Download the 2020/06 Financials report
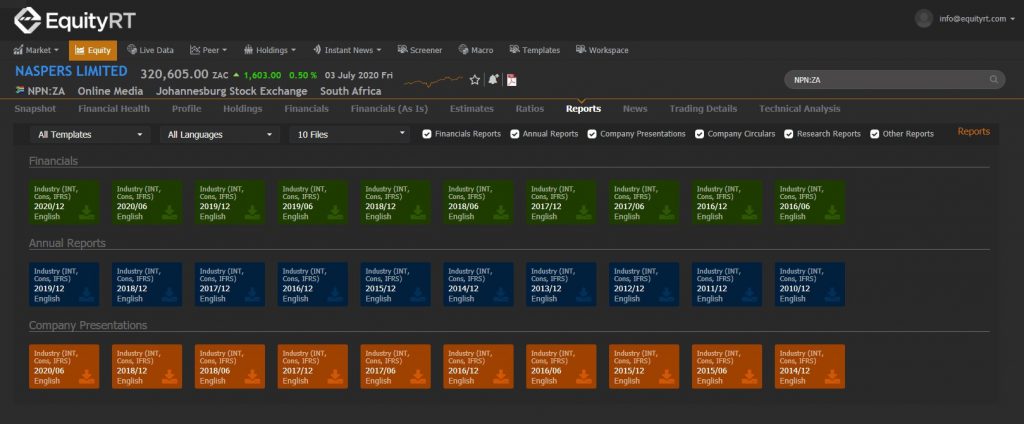The width and height of the screenshot is (1024, 424). (169, 212)
